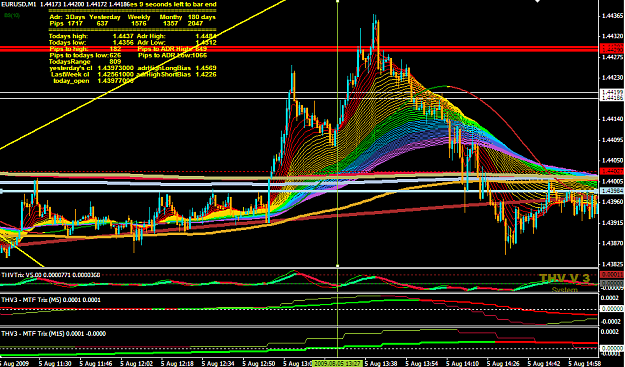
Task: Click the '180 days' ADR column header
Action: click(x=202, y=17)
